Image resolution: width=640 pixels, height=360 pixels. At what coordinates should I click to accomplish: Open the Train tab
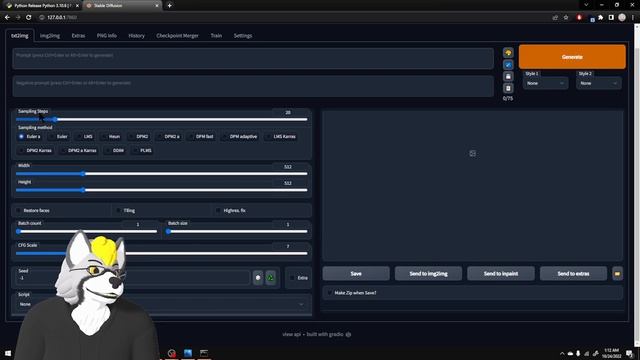tap(216, 36)
